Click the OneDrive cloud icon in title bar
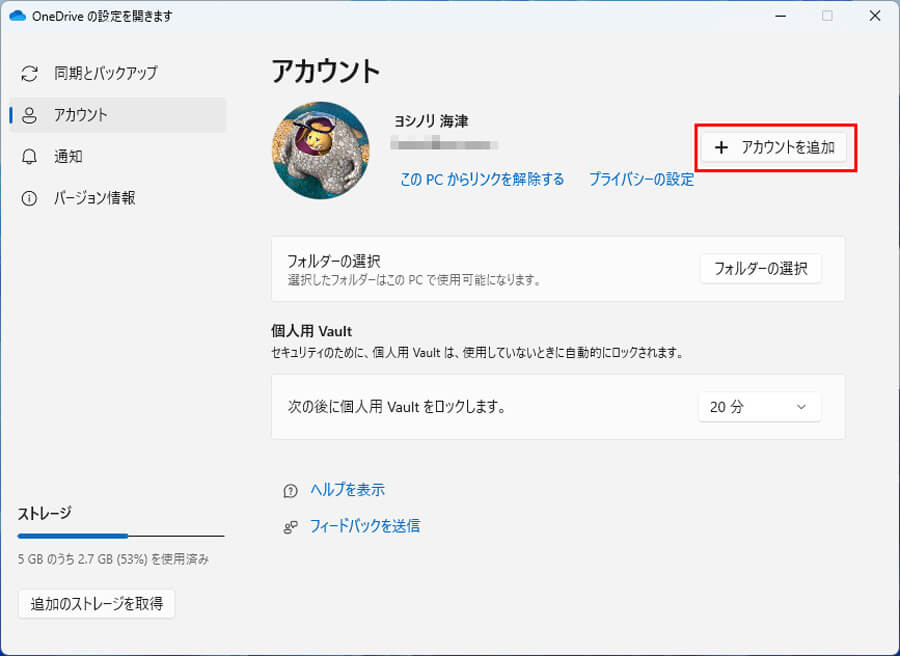Screen dimensions: 900x656 point(18,16)
